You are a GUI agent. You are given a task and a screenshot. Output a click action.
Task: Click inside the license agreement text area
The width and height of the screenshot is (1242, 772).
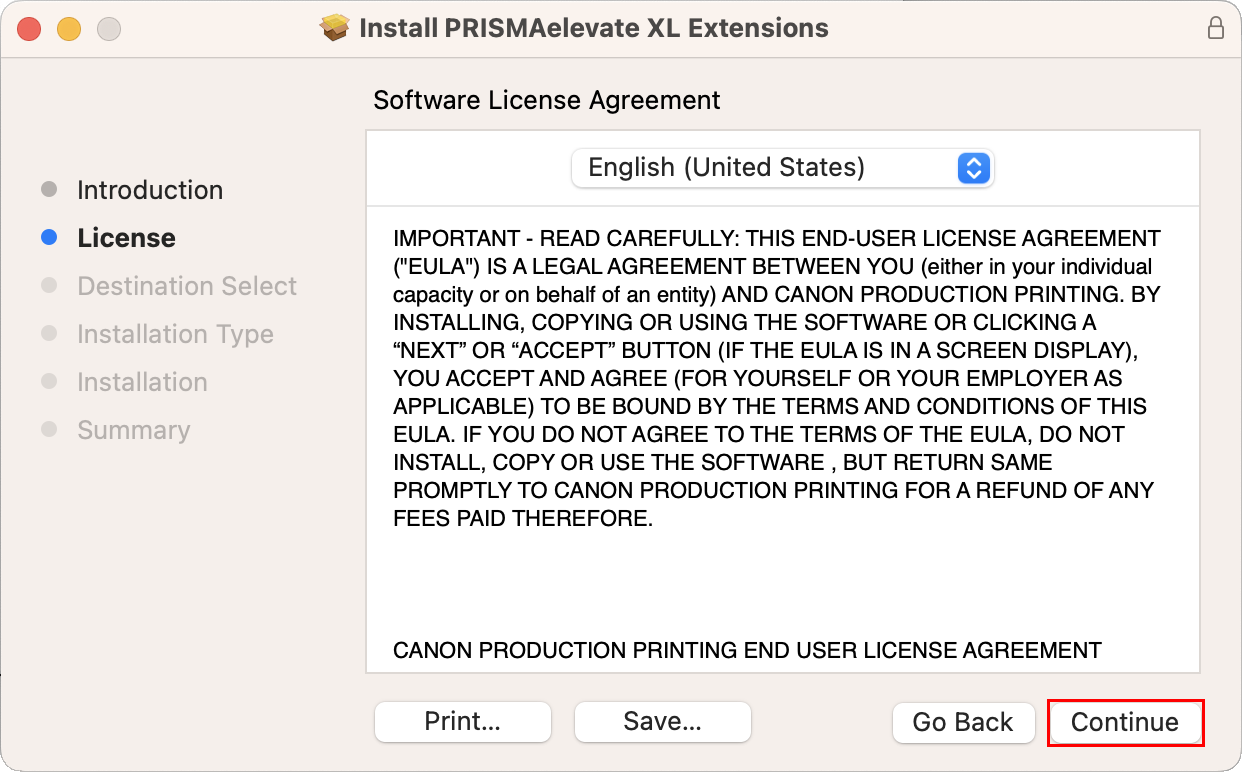pyautogui.click(x=782, y=440)
